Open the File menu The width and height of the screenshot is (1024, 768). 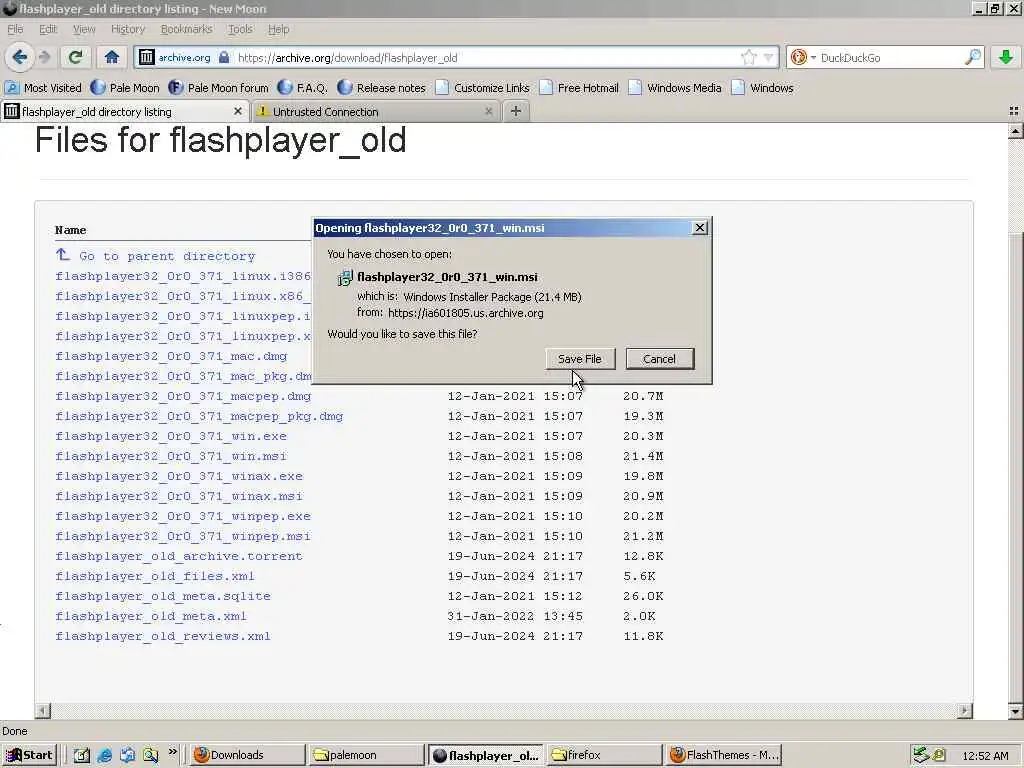15,29
